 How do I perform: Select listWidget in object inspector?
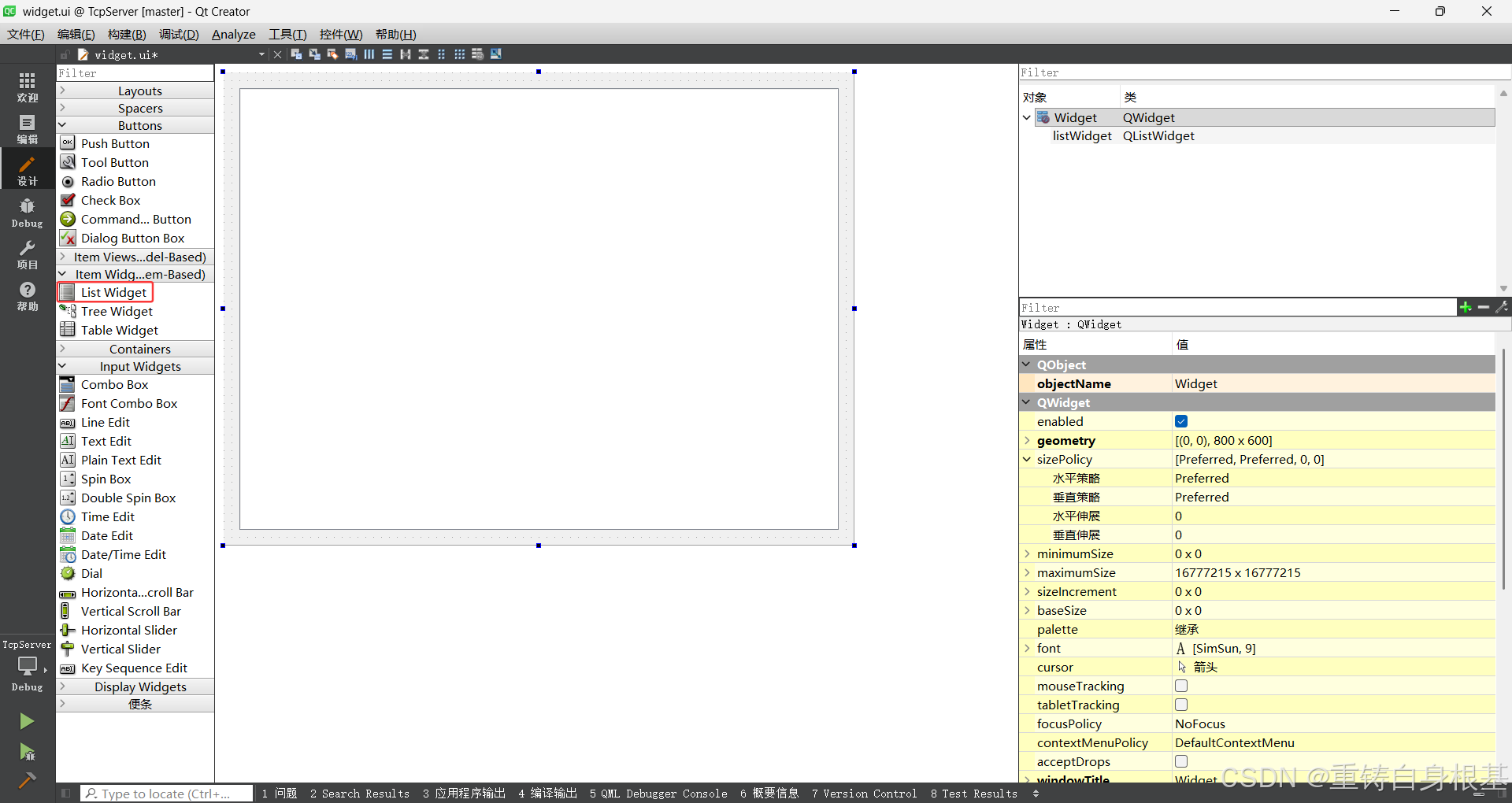[x=1082, y=135]
